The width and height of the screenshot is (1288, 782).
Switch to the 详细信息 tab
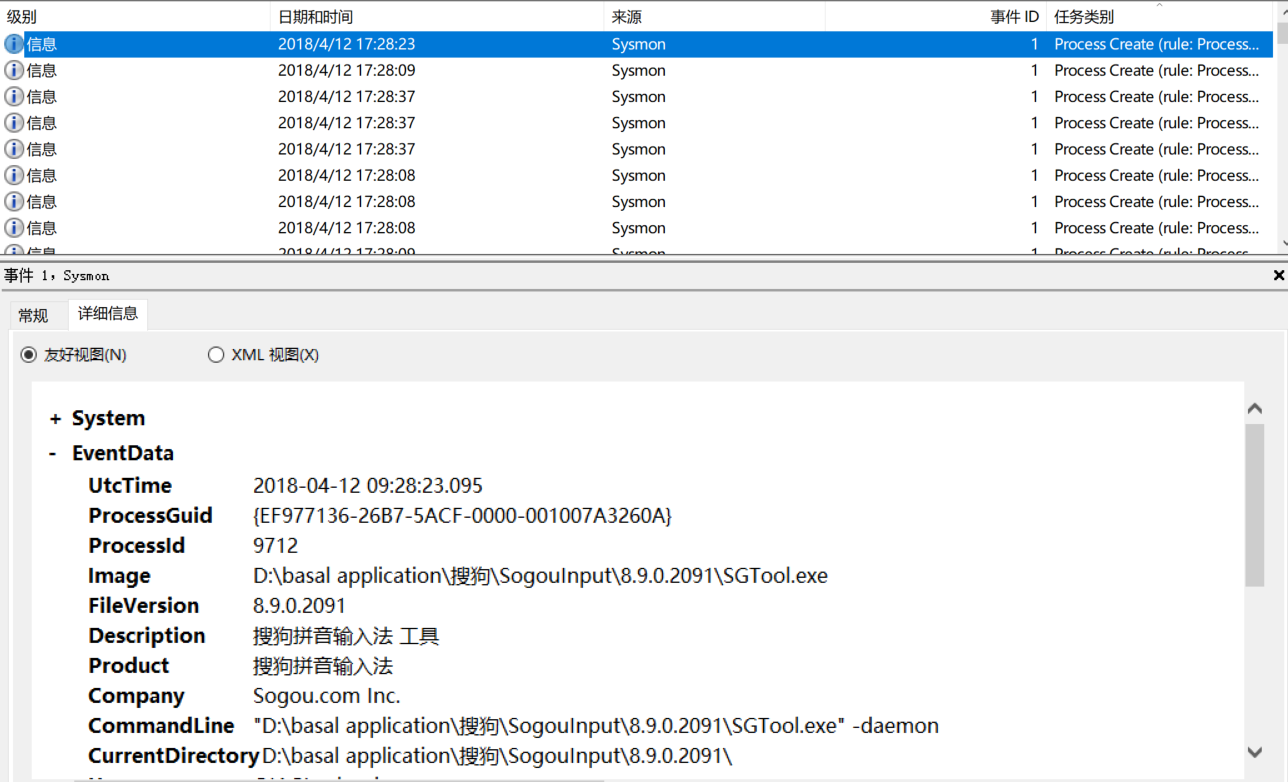[108, 314]
